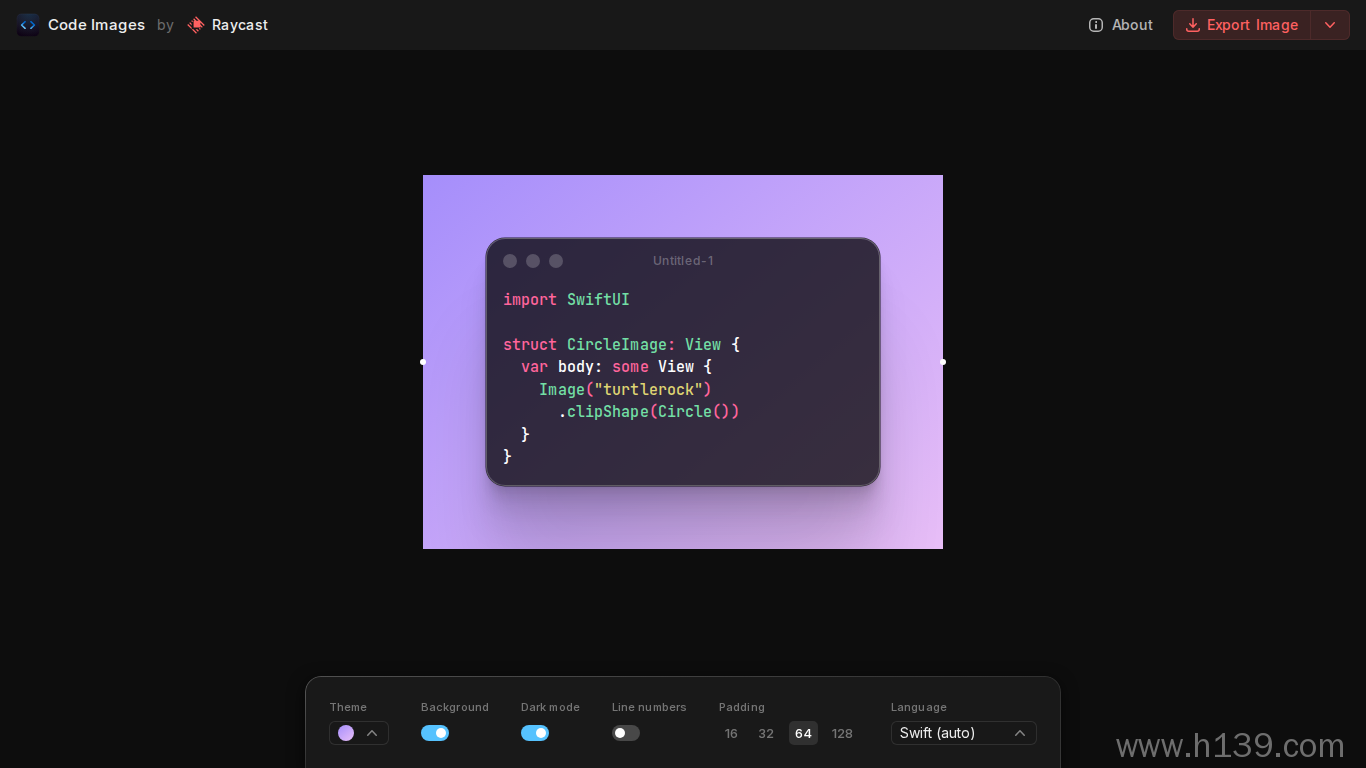
Task: Enable the Line numbers switch
Action: point(626,733)
